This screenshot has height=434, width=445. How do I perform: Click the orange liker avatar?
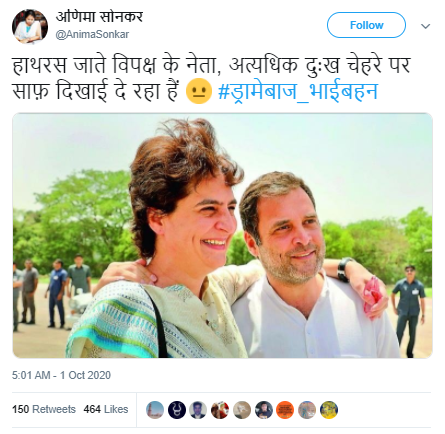pyautogui.click(x=285, y=410)
